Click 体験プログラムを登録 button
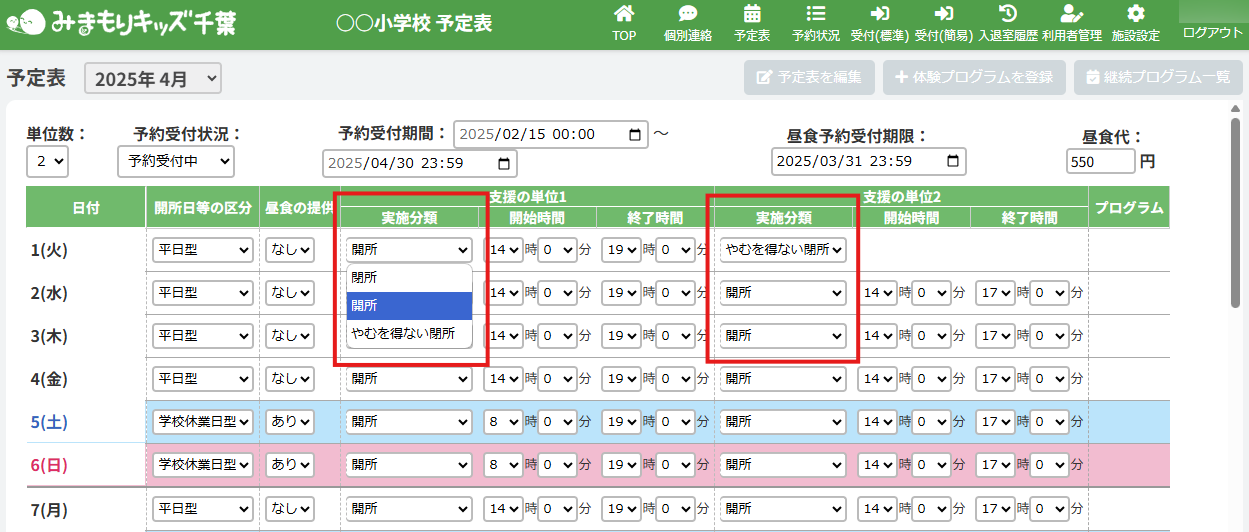The width and height of the screenshot is (1249, 532). point(974,77)
